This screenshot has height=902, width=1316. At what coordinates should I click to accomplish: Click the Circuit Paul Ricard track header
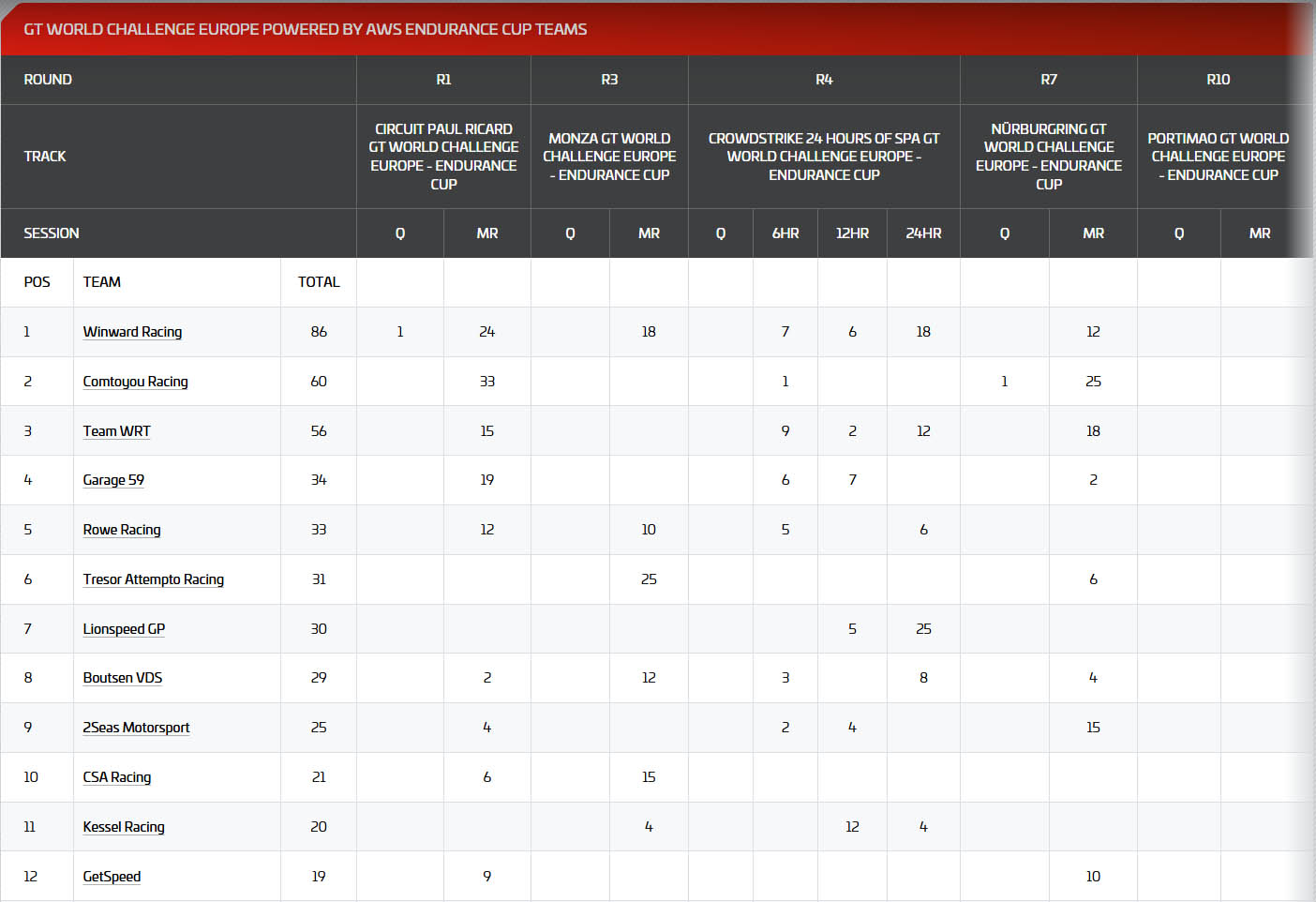[443, 157]
